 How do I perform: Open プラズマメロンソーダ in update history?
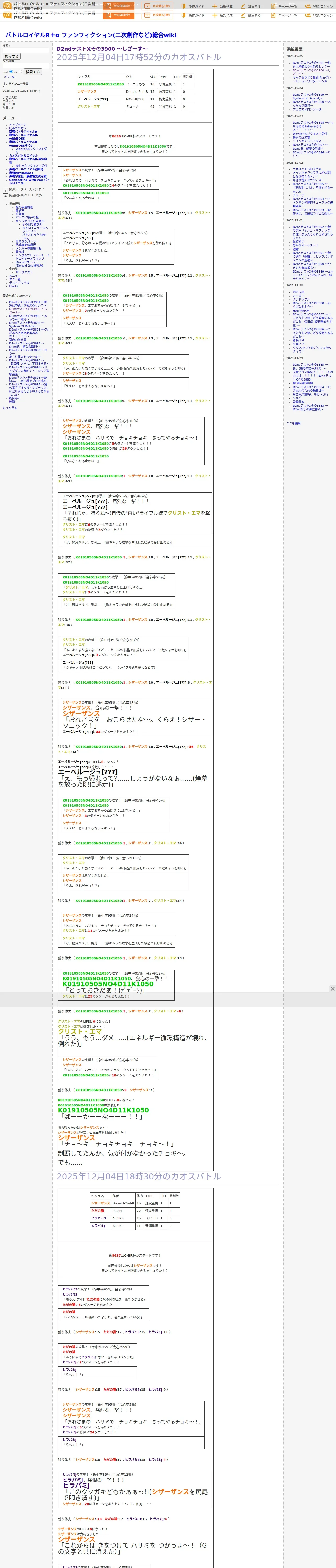307,109
